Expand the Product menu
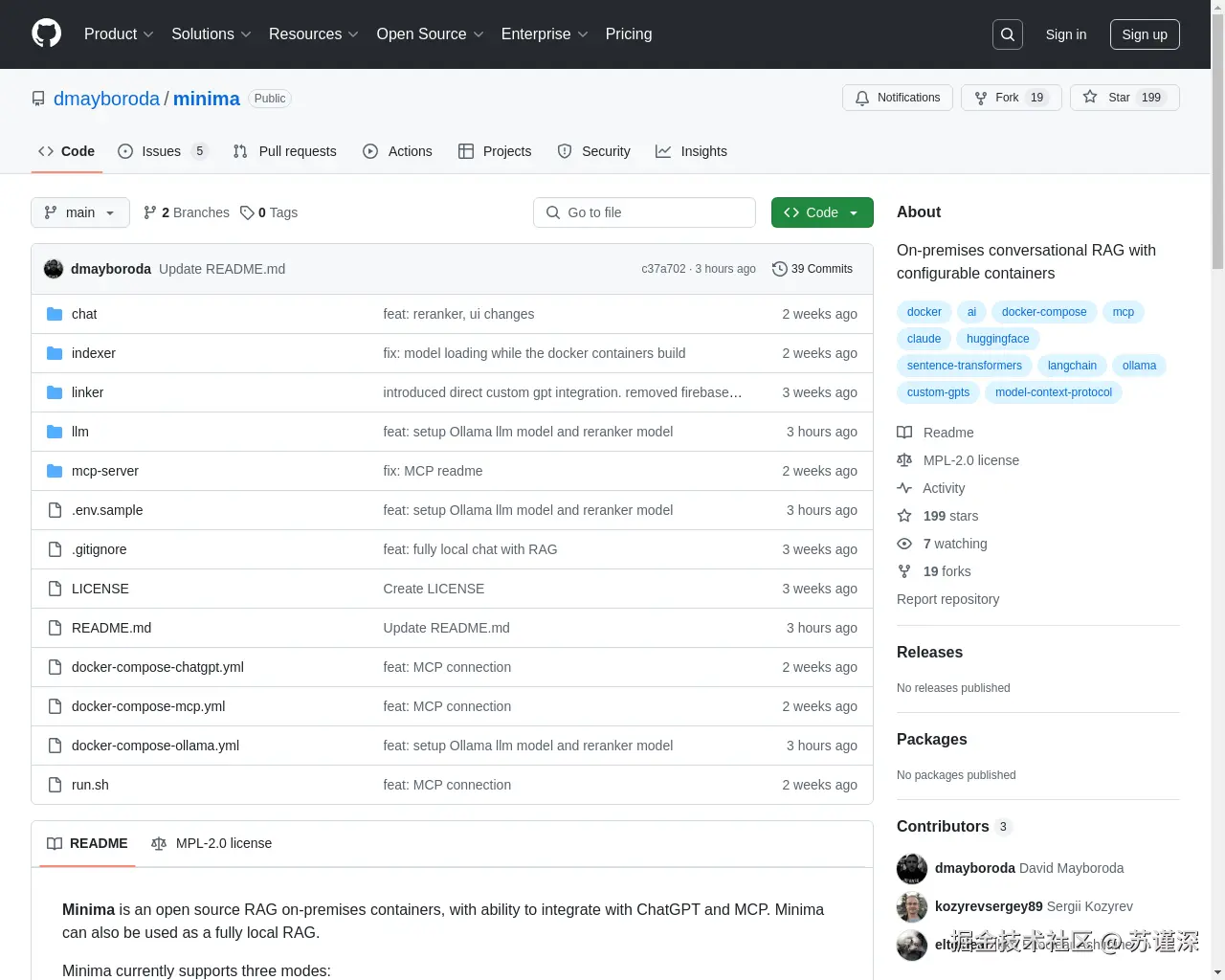1225x980 pixels. click(119, 34)
